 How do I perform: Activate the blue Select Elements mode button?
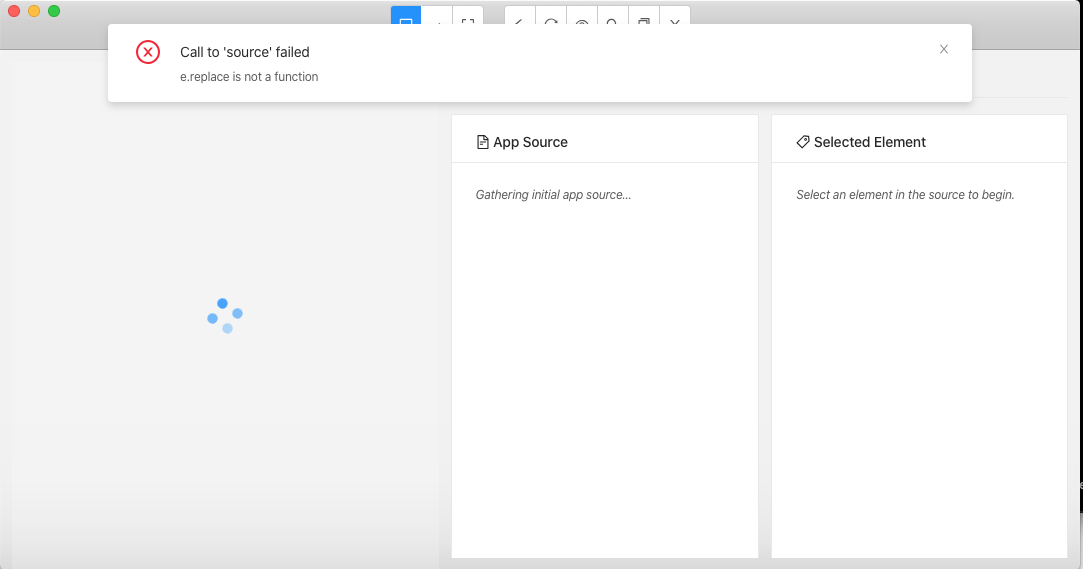tap(406, 16)
